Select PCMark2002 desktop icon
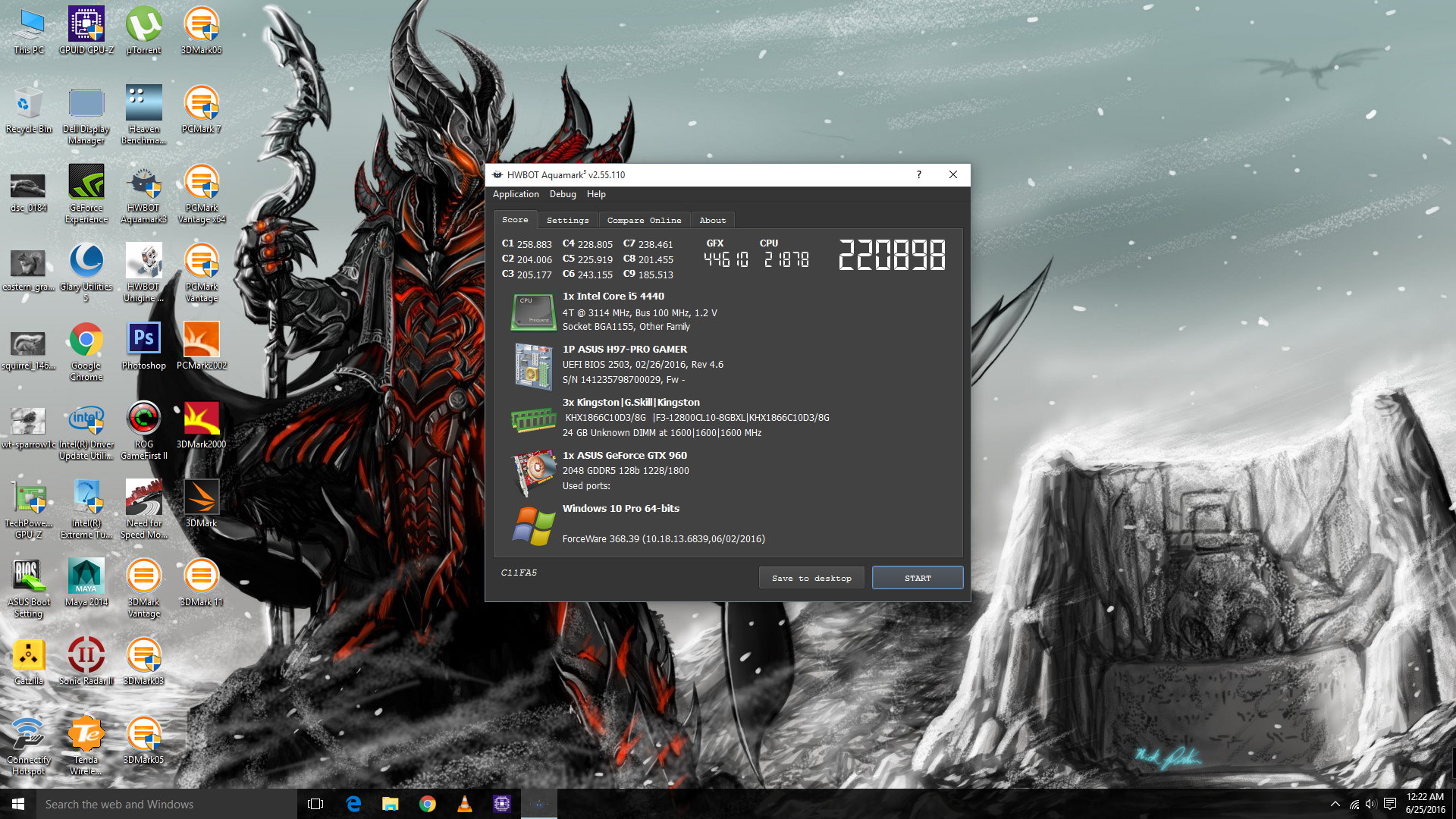 (202, 347)
